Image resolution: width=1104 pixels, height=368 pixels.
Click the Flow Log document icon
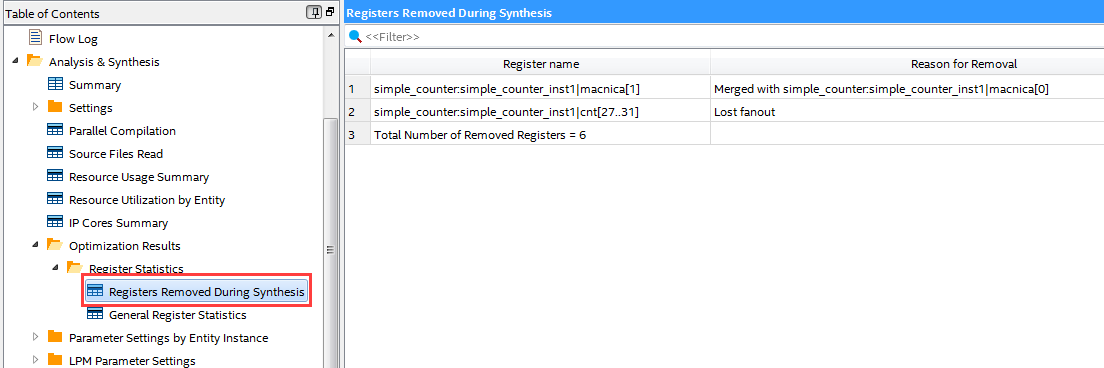(35, 38)
